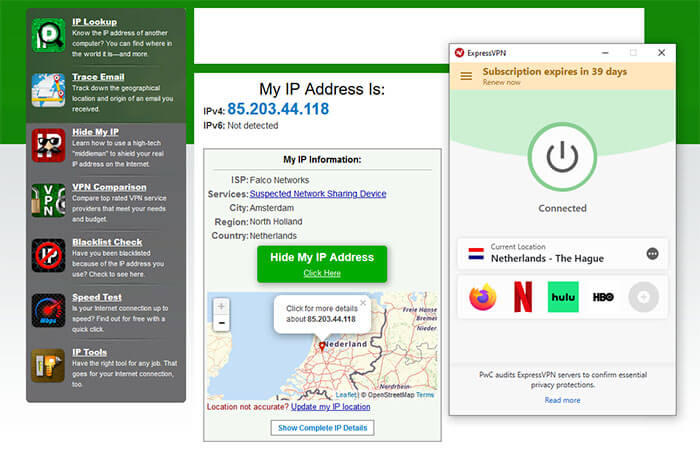
Task: Click Show Complete IP Details button
Action: (322, 428)
